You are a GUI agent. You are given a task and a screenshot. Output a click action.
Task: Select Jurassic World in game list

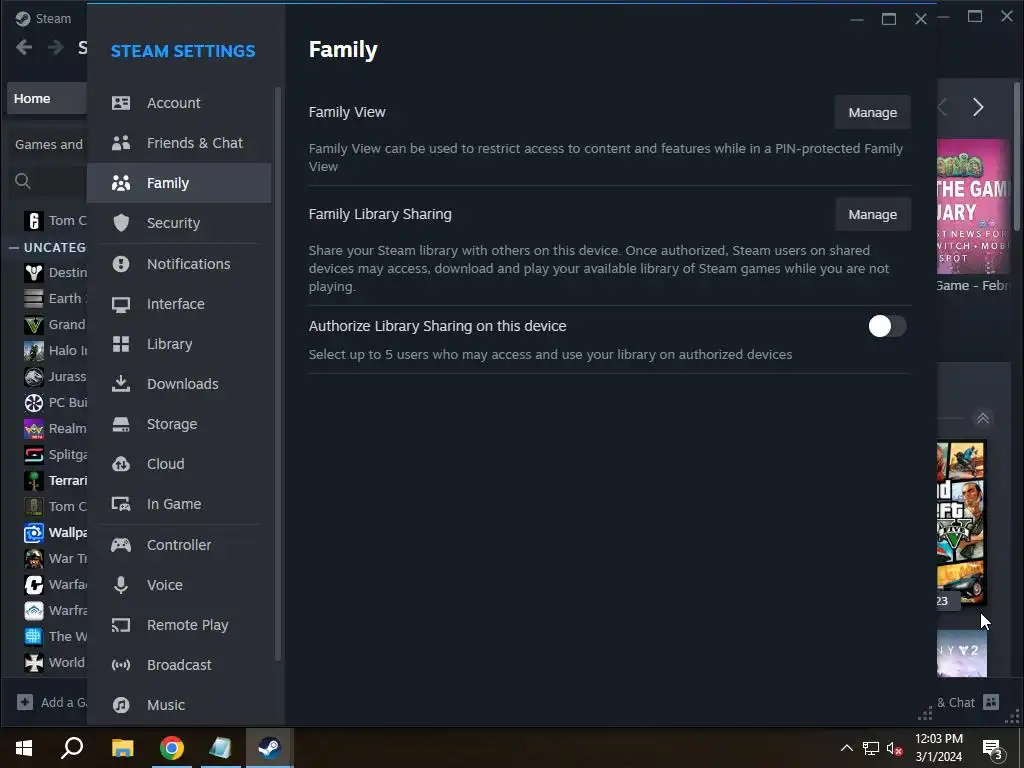tap(55, 377)
